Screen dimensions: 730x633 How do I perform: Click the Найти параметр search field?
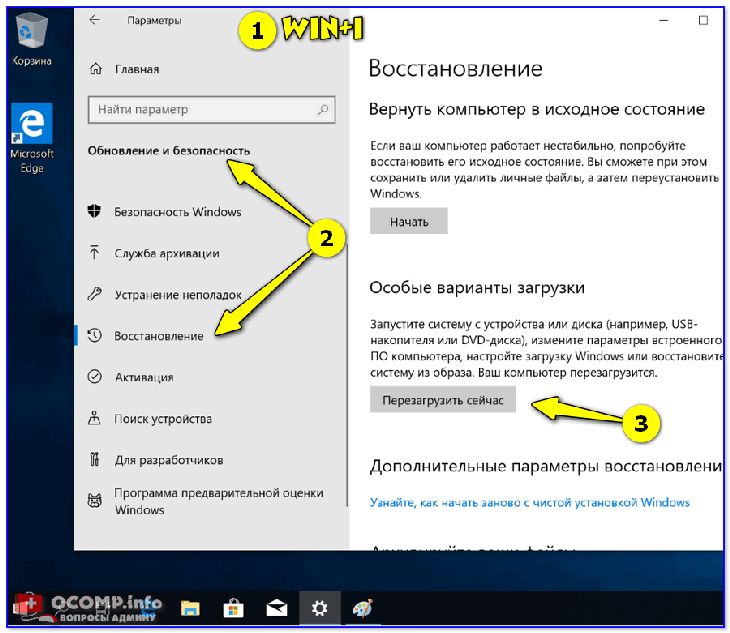click(211, 110)
